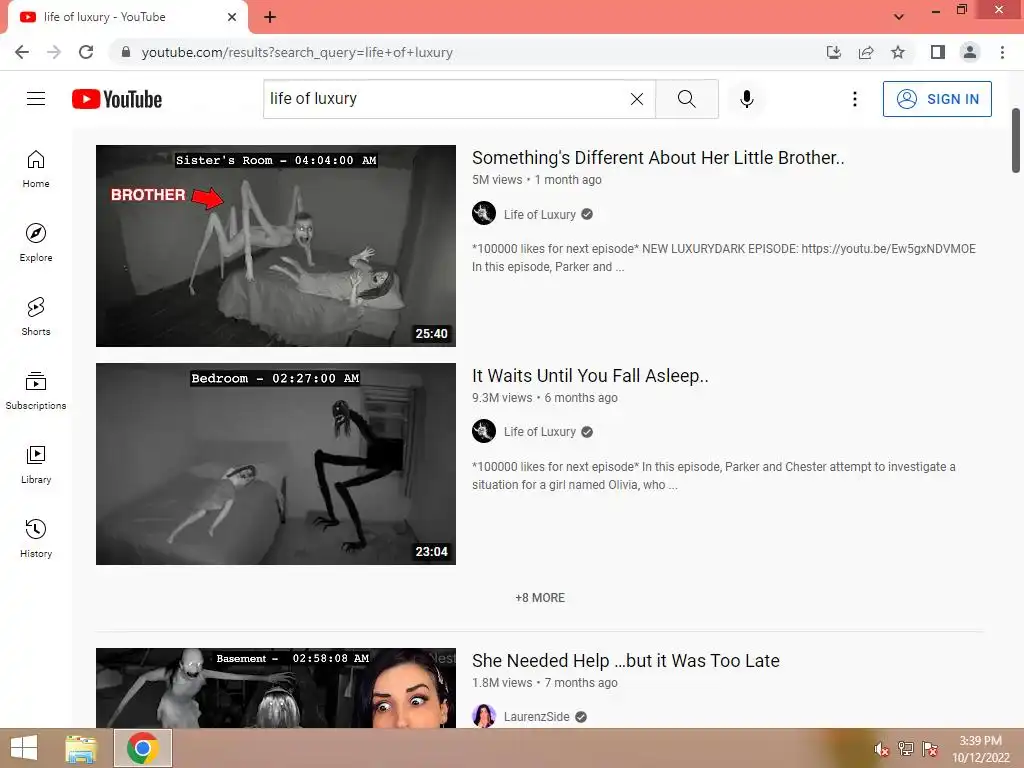The image size is (1024, 768).
Task: Open YouTube settings three-dot menu
Action: tap(854, 99)
